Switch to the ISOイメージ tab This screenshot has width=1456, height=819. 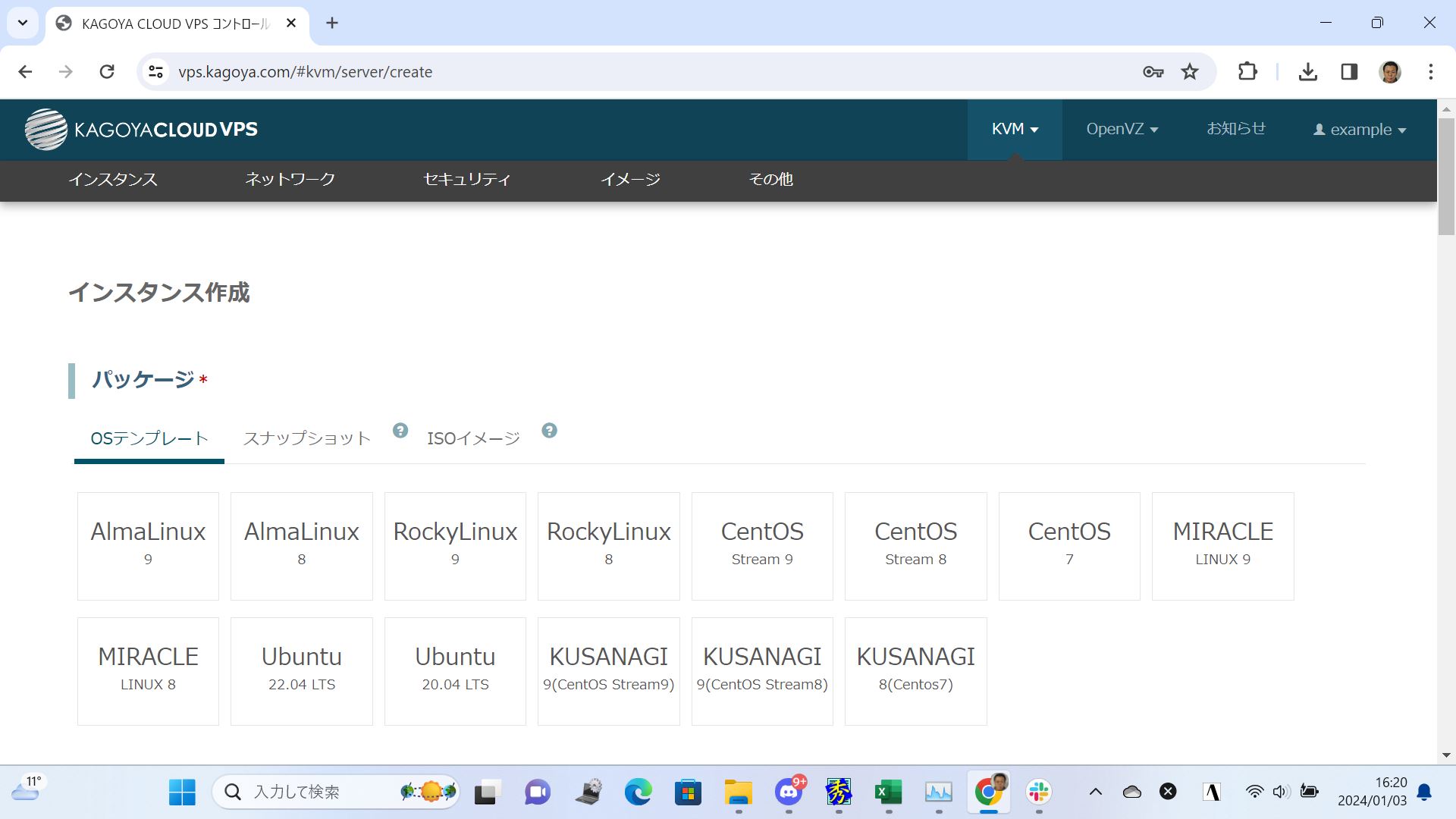click(x=473, y=438)
